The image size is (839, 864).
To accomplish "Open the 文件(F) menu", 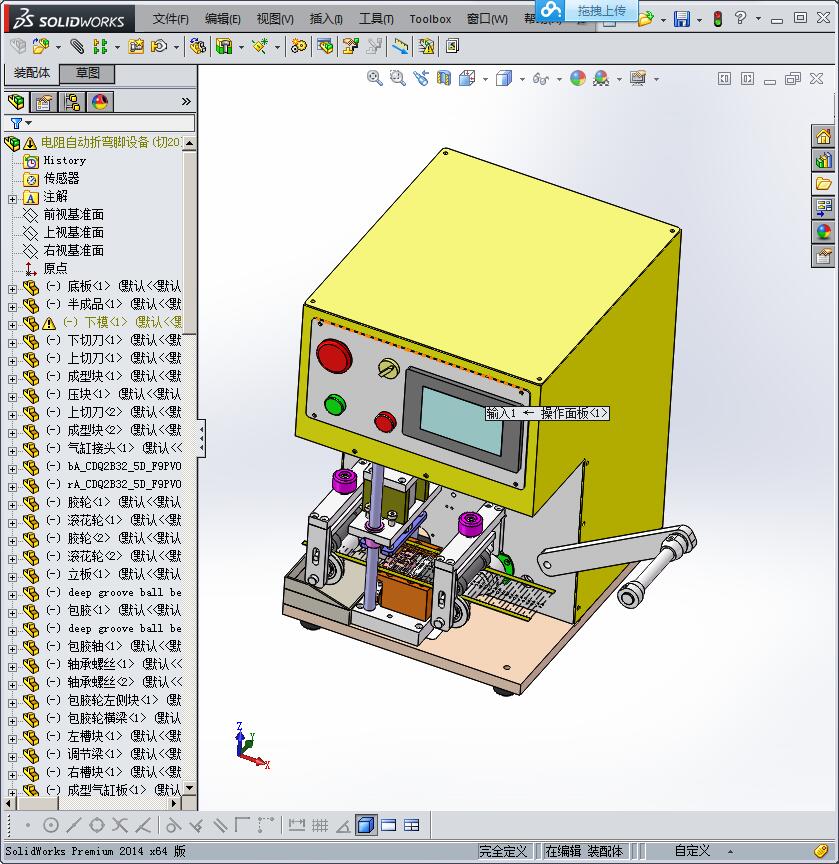I will coord(170,19).
